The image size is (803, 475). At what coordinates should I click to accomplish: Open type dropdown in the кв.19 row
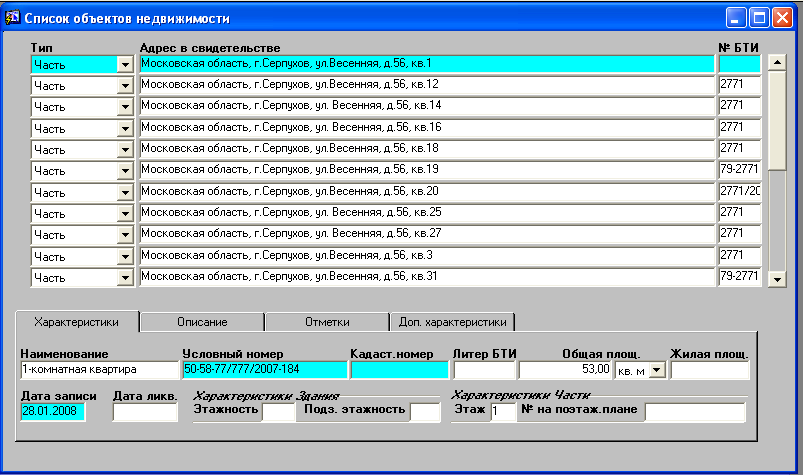click(125, 170)
